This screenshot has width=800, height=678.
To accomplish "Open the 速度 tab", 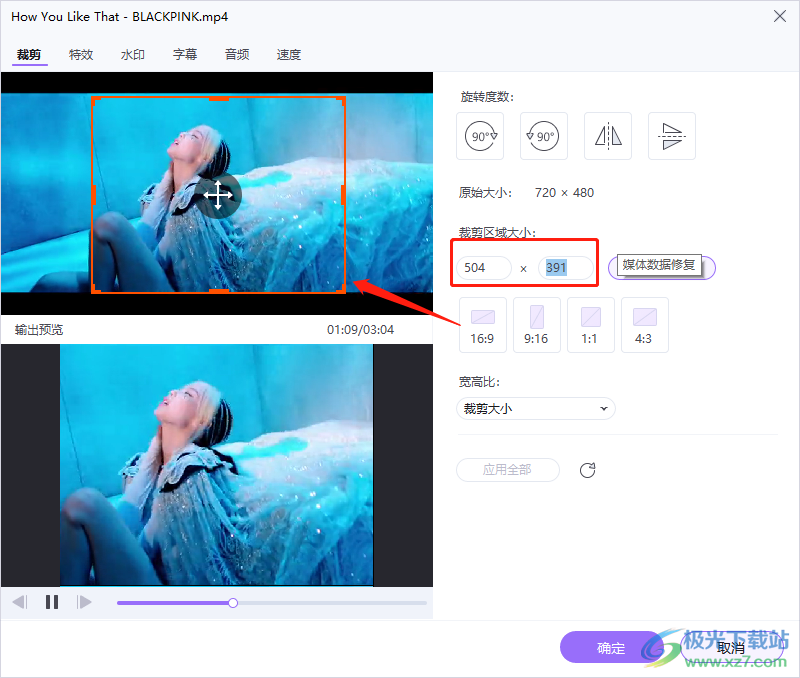I will pos(289,55).
